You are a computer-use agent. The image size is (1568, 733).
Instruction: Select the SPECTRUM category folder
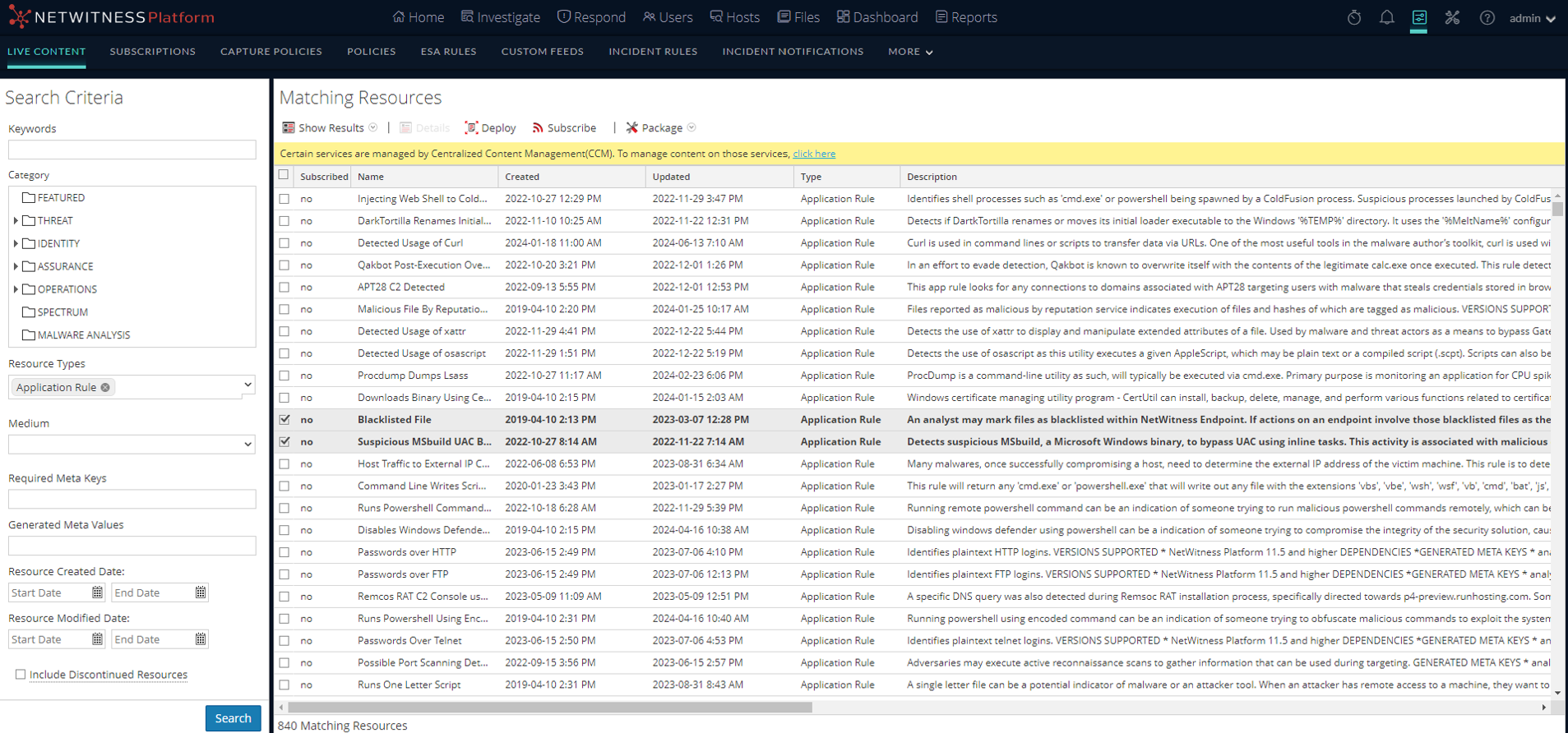coord(55,312)
